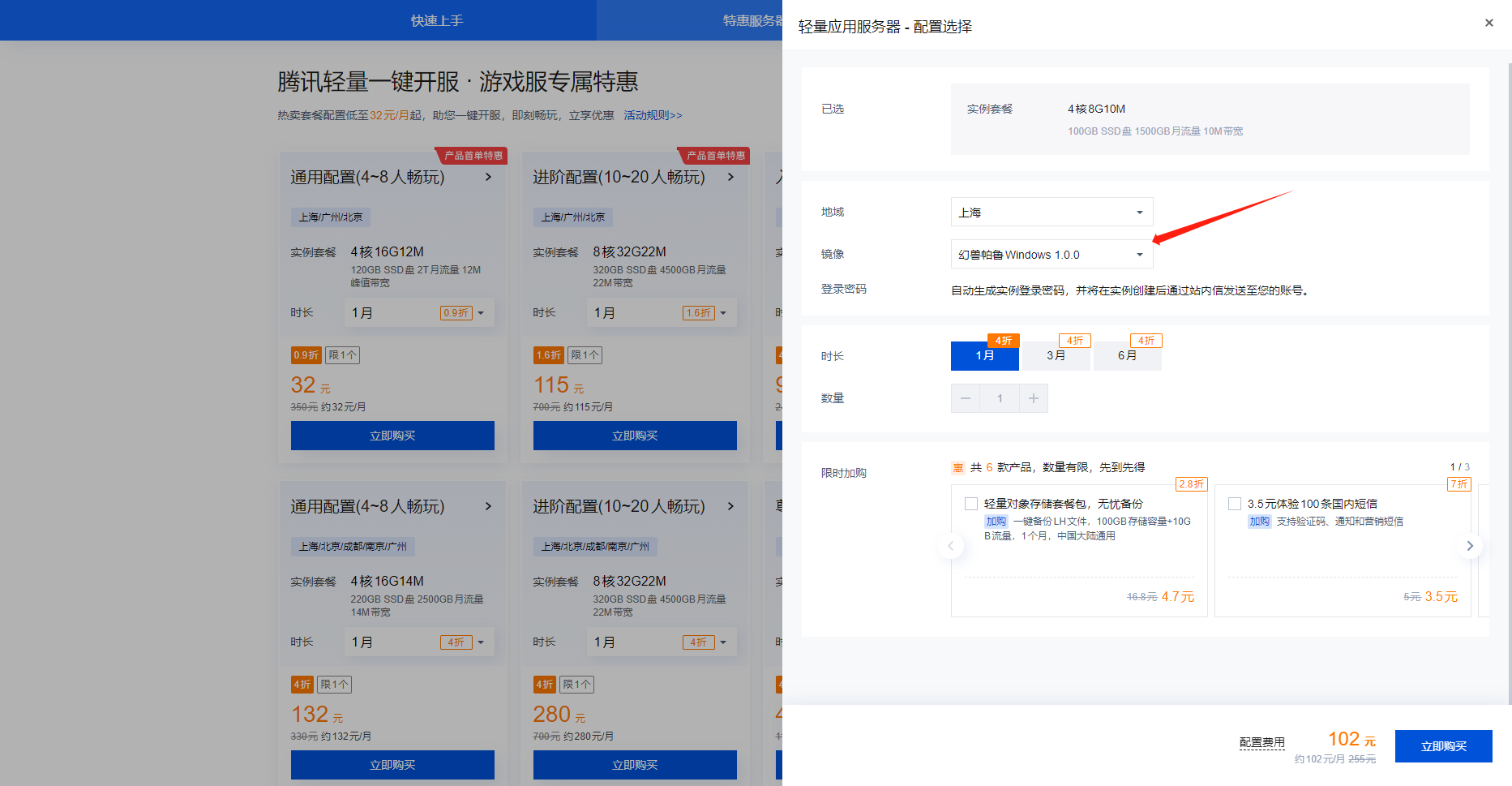Open duration dropdown on the 32元 card

point(418,313)
